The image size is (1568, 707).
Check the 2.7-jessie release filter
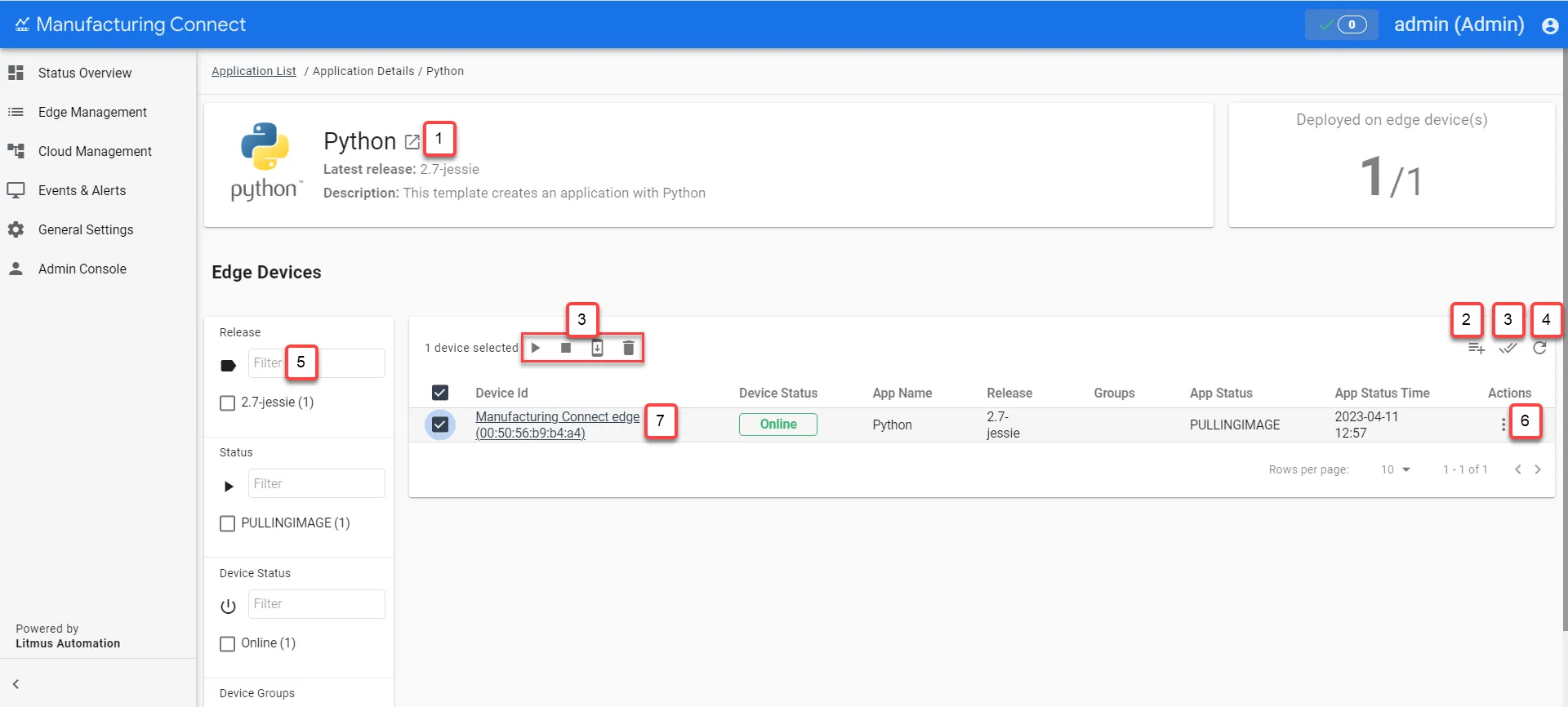tap(228, 402)
